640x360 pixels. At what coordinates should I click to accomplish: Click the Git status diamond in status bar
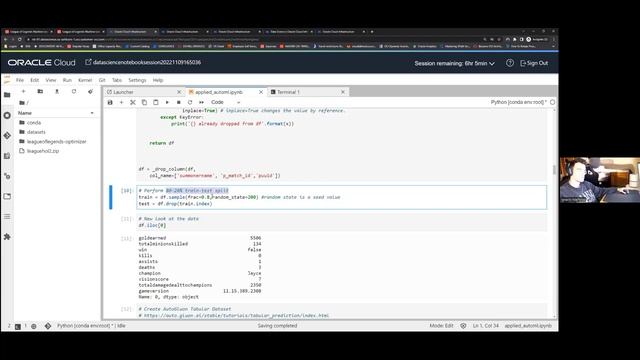(x=48, y=326)
